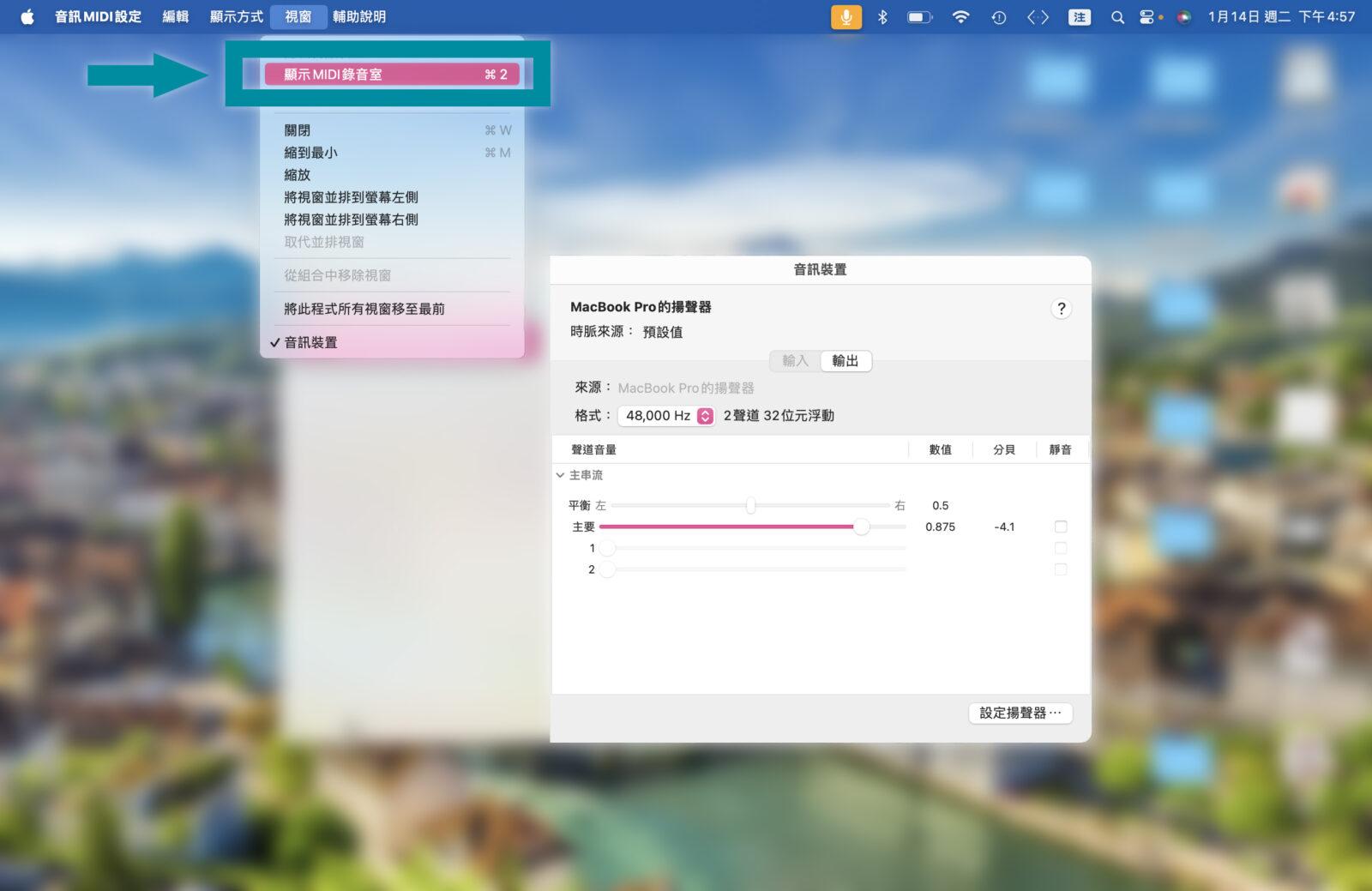
Task: Select 顯示 MIDI 錄音室 menu item
Action: click(x=392, y=75)
